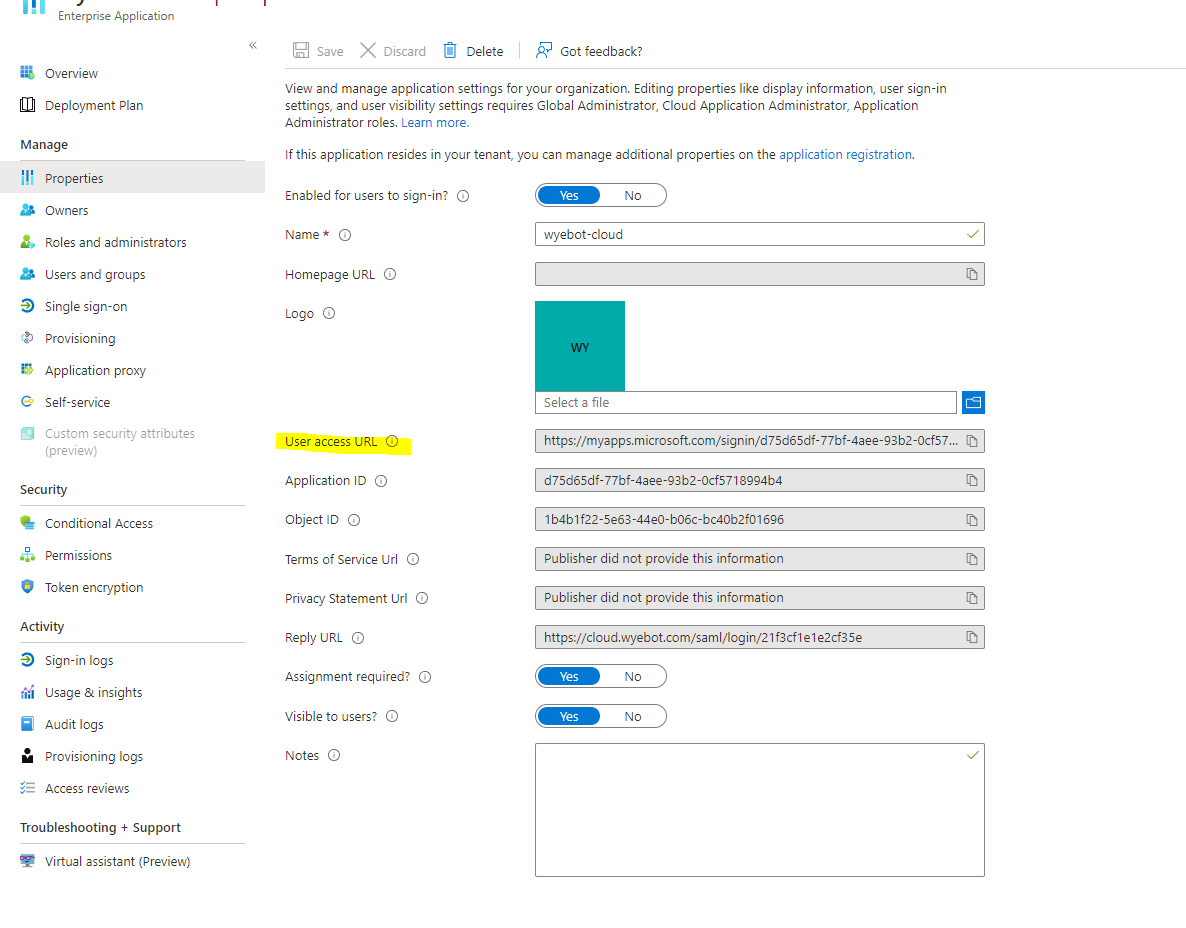Copy the Object ID
Screen dimensions: 1186x928
coord(972,520)
